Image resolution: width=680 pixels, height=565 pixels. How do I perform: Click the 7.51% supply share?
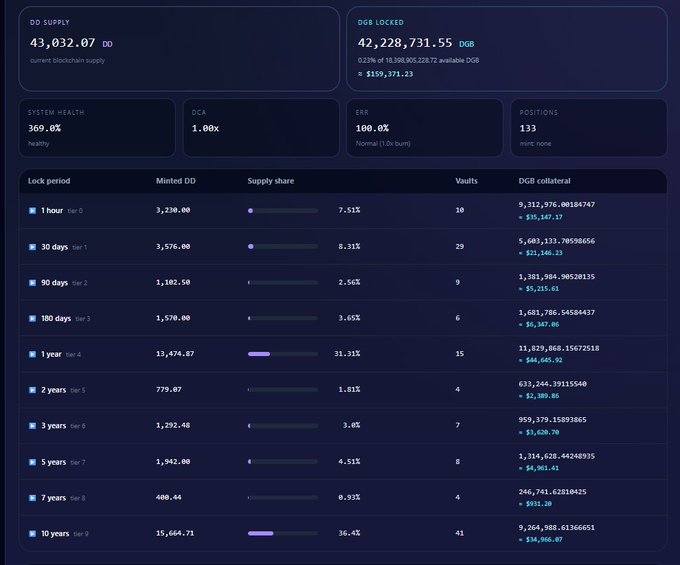click(349, 210)
